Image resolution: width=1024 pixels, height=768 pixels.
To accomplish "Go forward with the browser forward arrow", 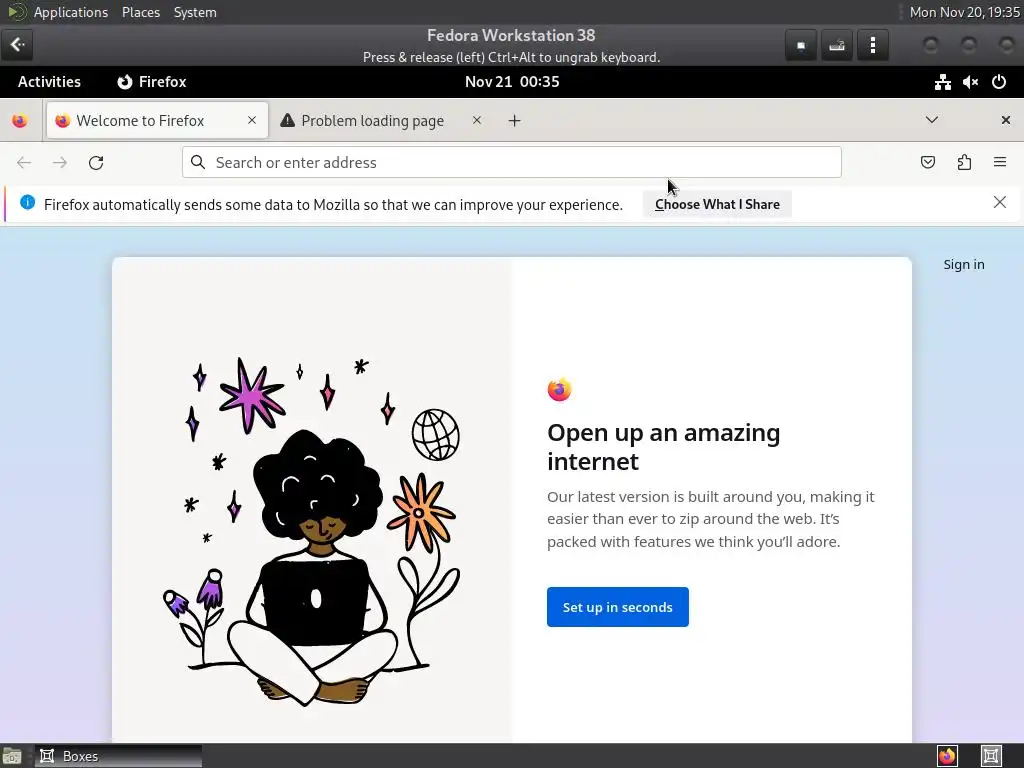I will pyautogui.click(x=59, y=163).
